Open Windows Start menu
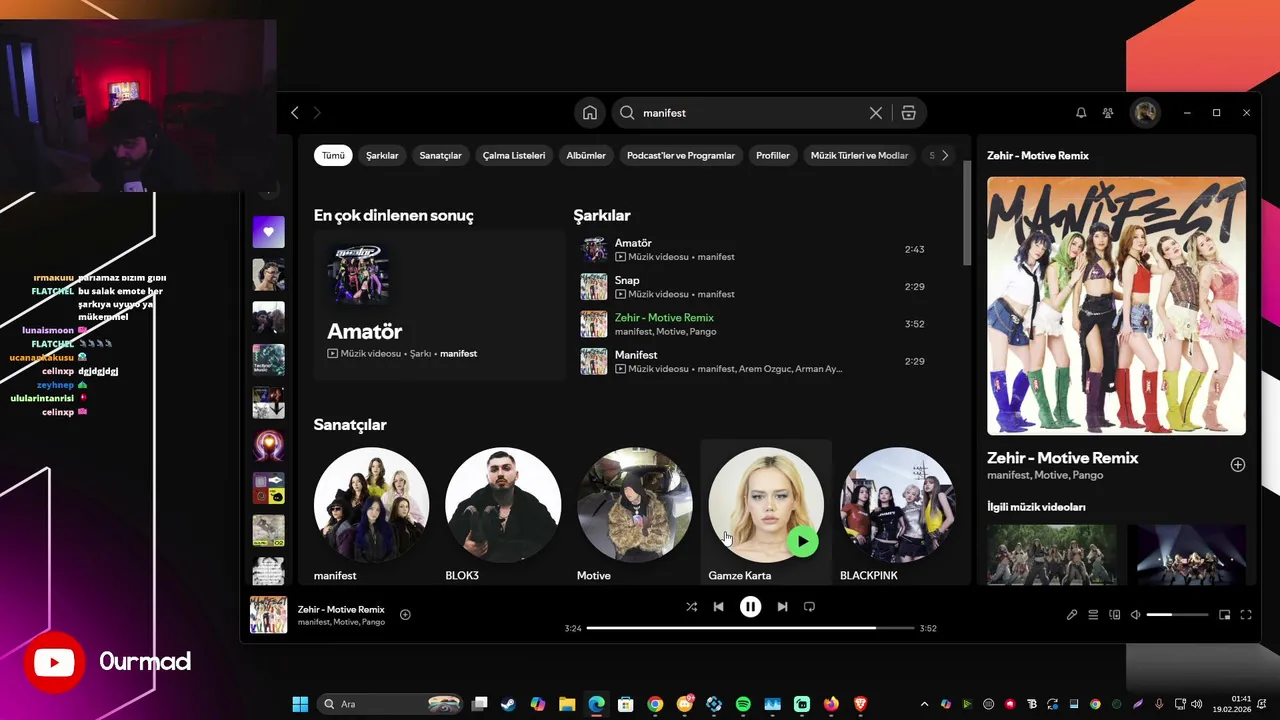 300,704
